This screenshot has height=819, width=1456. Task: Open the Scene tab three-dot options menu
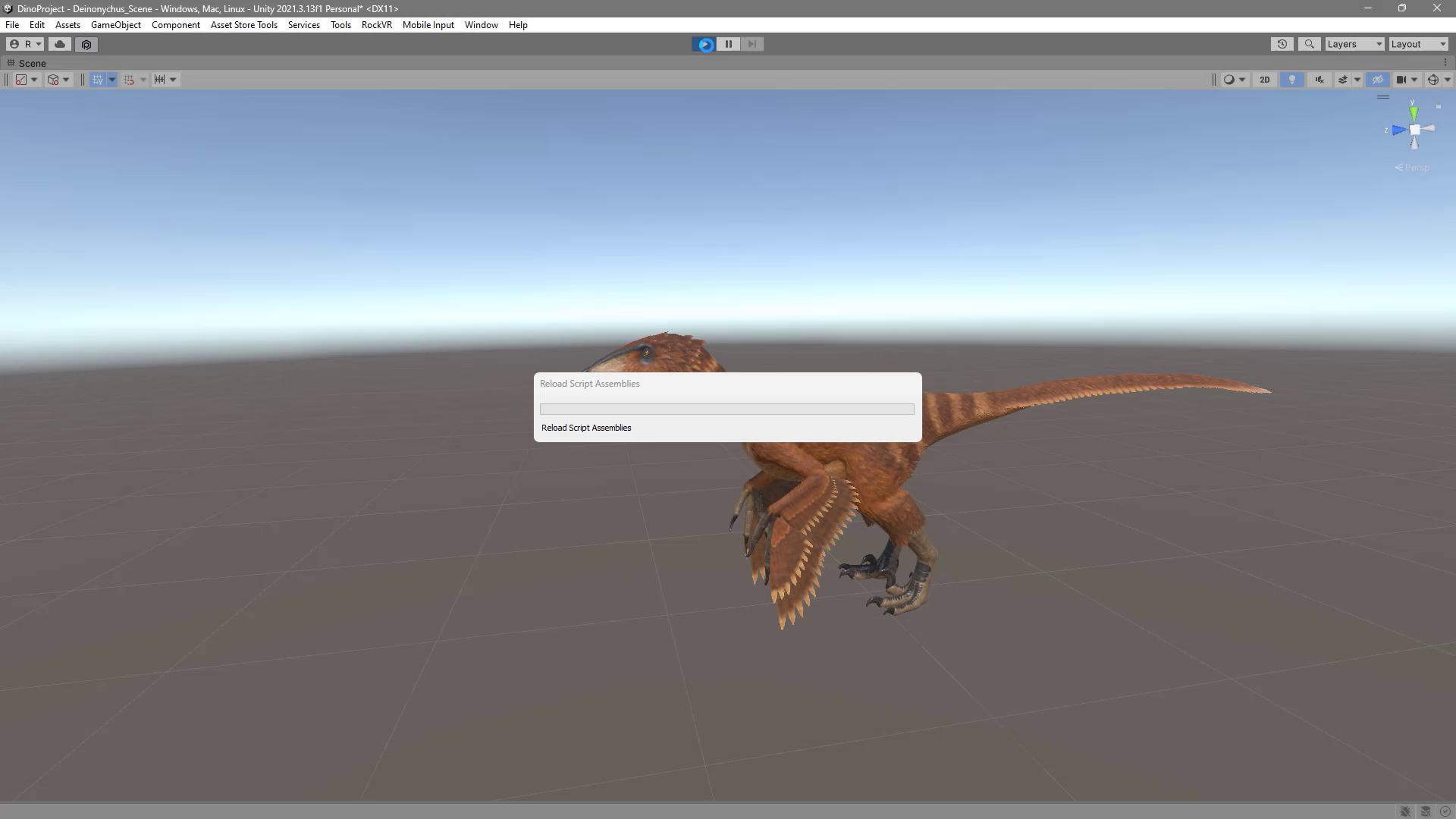pyautogui.click(x=1445, y=63)
